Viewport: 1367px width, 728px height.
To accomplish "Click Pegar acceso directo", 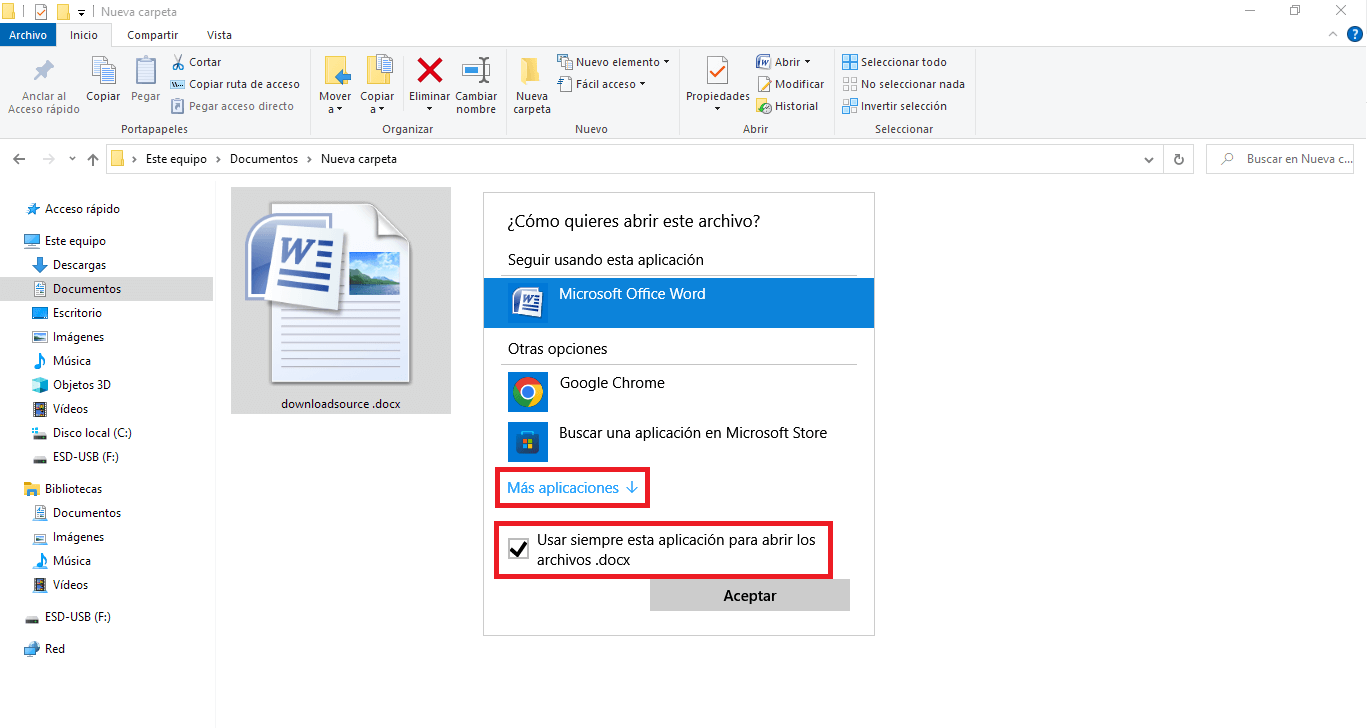I will pos(232,106).
